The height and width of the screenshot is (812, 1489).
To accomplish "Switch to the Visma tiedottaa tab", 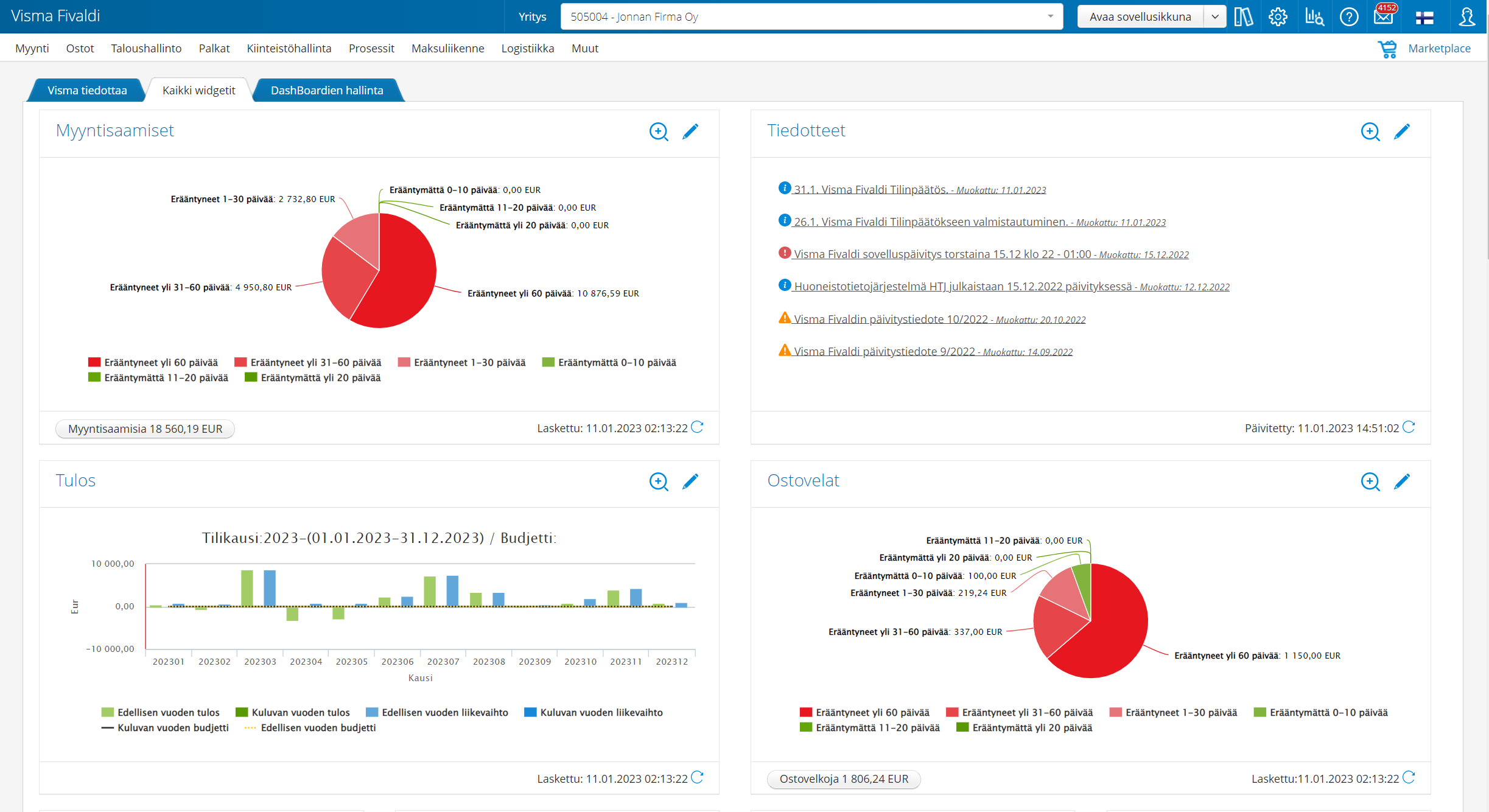I will (x=87, y=90).
